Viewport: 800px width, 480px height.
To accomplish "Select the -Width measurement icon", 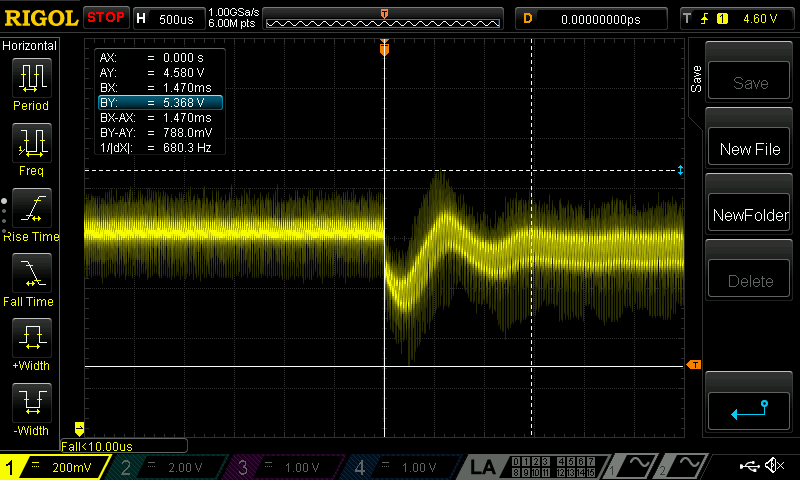I will click(32, 403).
